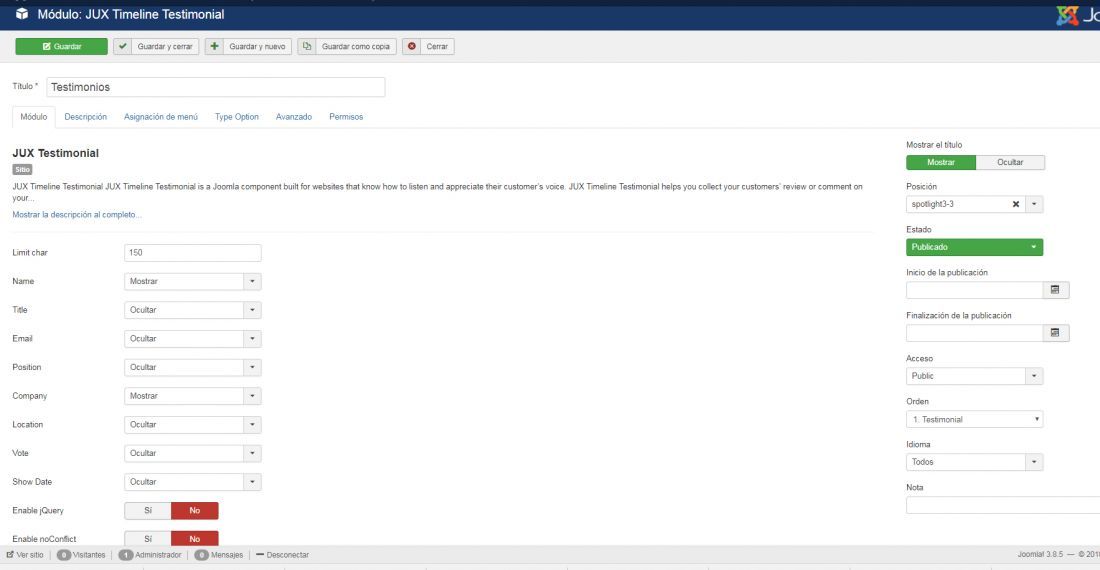The height and width of the screenshot is (570, 1100).
Task: Click the Sitio badge
Action: click(22, 170)
